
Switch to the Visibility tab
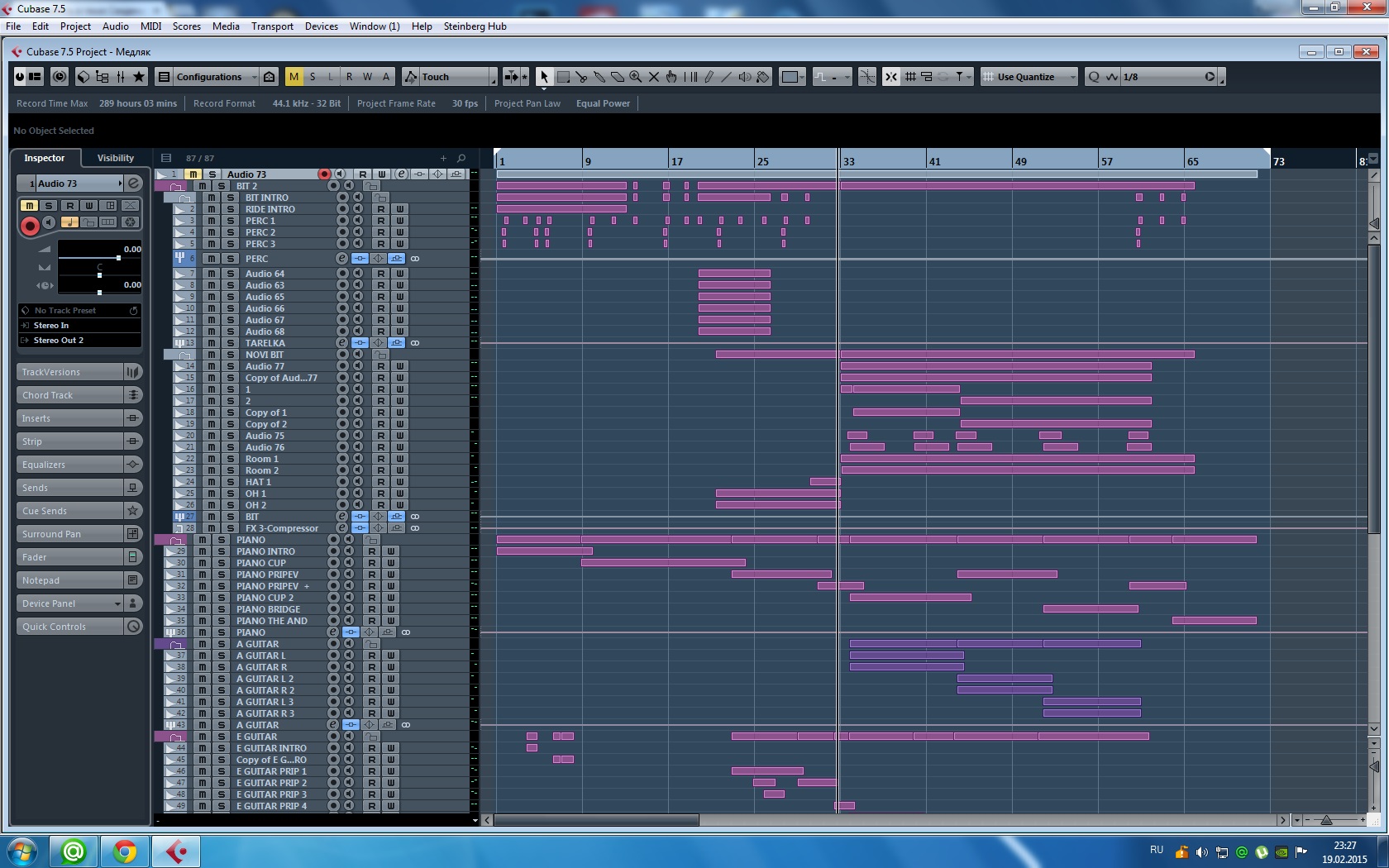click(116, 158)
